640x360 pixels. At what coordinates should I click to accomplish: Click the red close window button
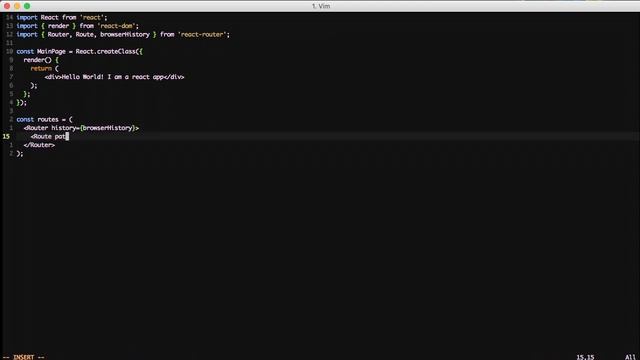[x=7, y=6]
